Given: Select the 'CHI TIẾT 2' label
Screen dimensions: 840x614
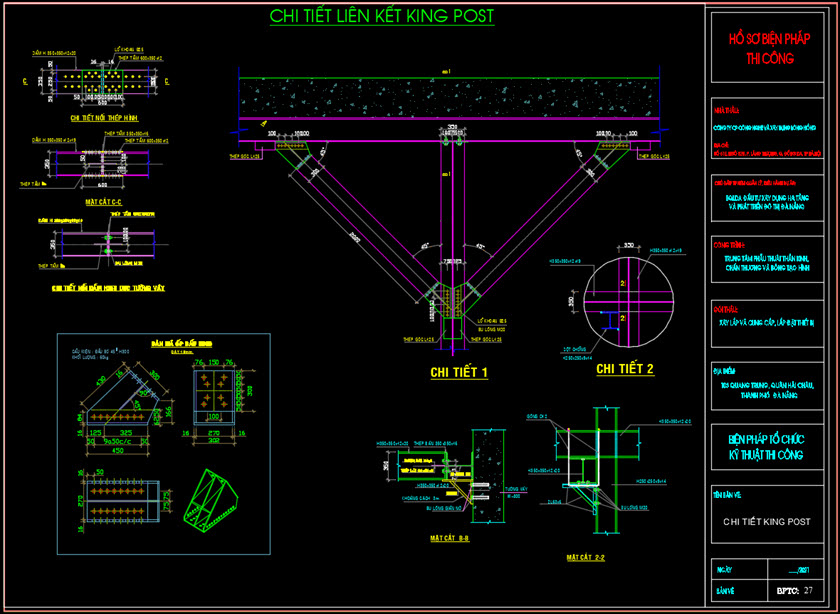Looking at the screenshot, I should point(625,369).
